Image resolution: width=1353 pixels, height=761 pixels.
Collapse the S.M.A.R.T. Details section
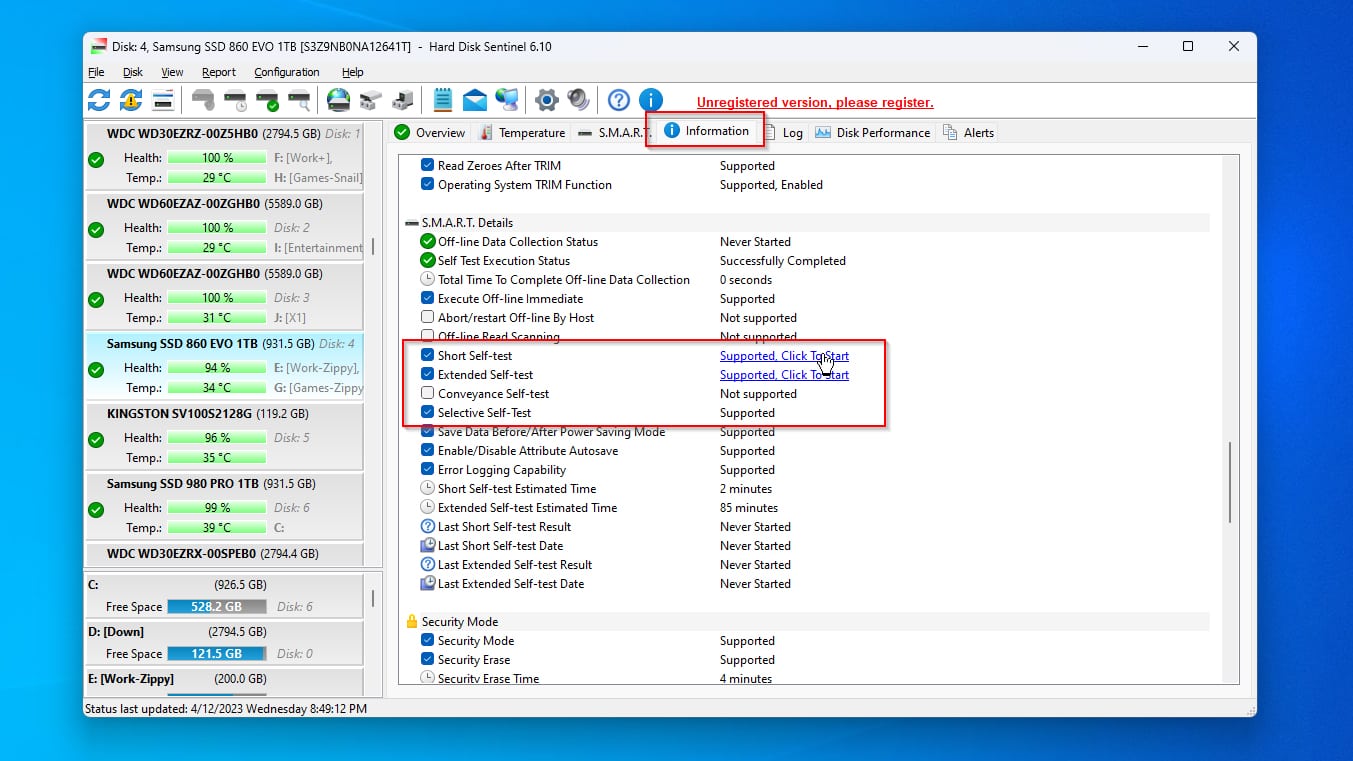click(411, 223)
